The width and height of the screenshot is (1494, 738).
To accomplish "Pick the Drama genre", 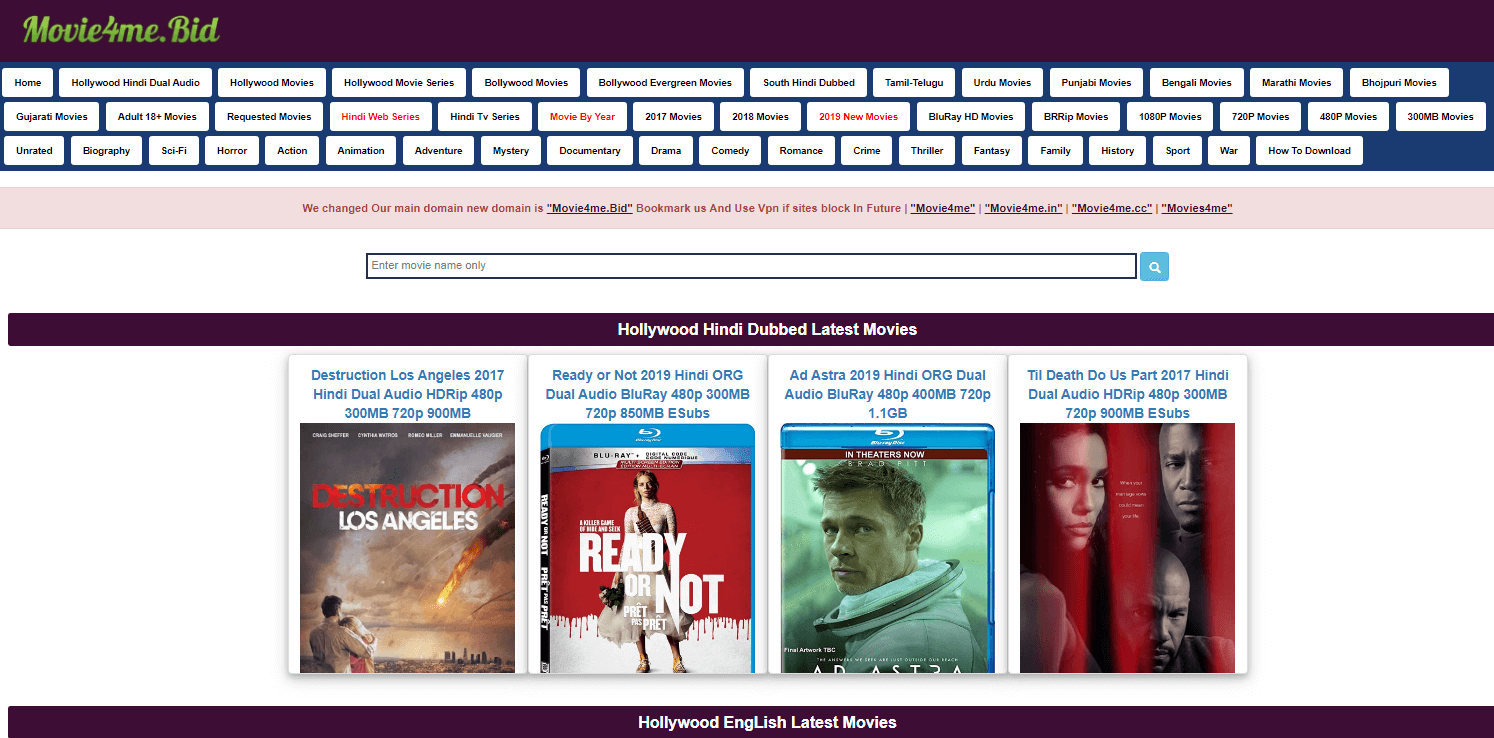I will pos(666,151).
